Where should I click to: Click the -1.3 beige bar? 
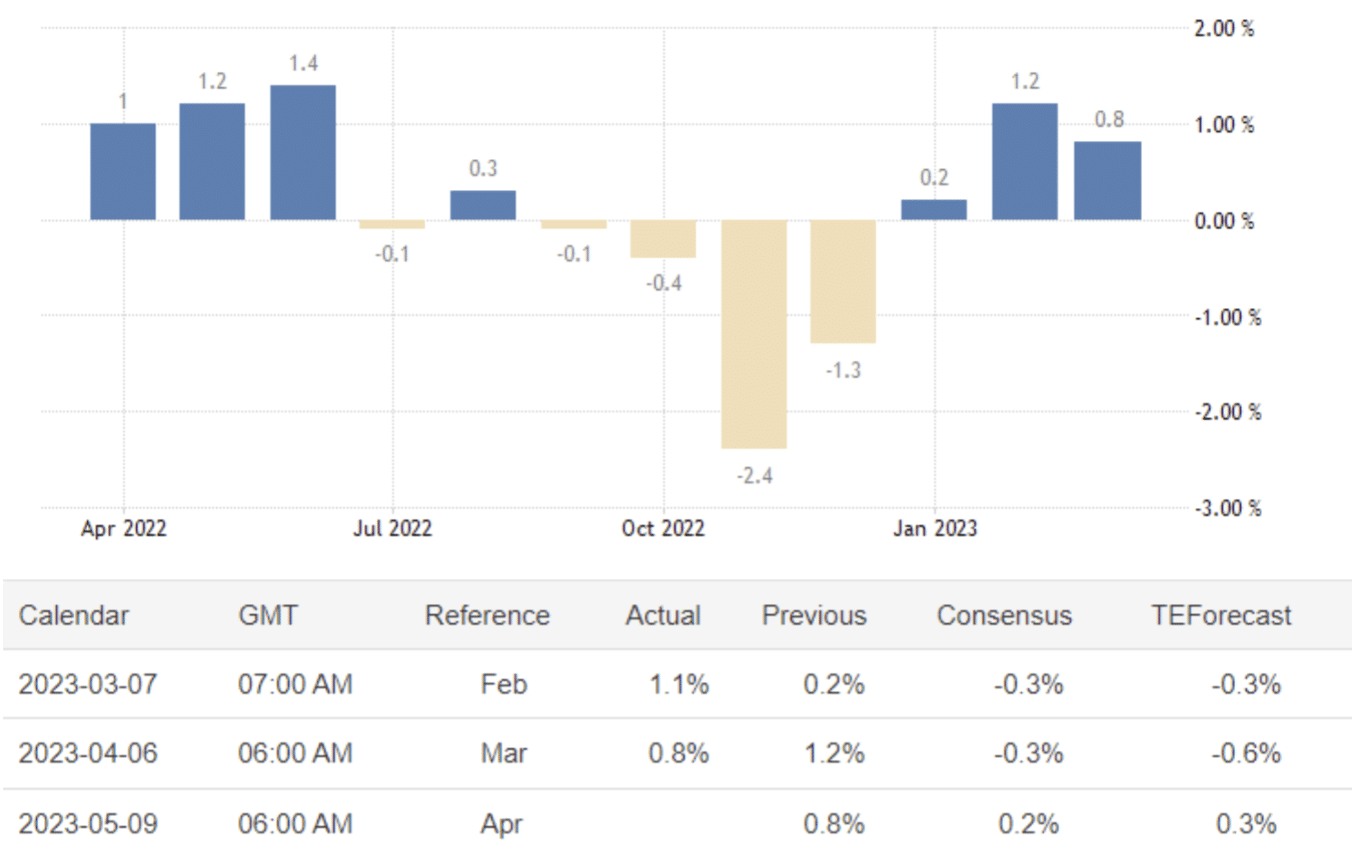point(843,281)
